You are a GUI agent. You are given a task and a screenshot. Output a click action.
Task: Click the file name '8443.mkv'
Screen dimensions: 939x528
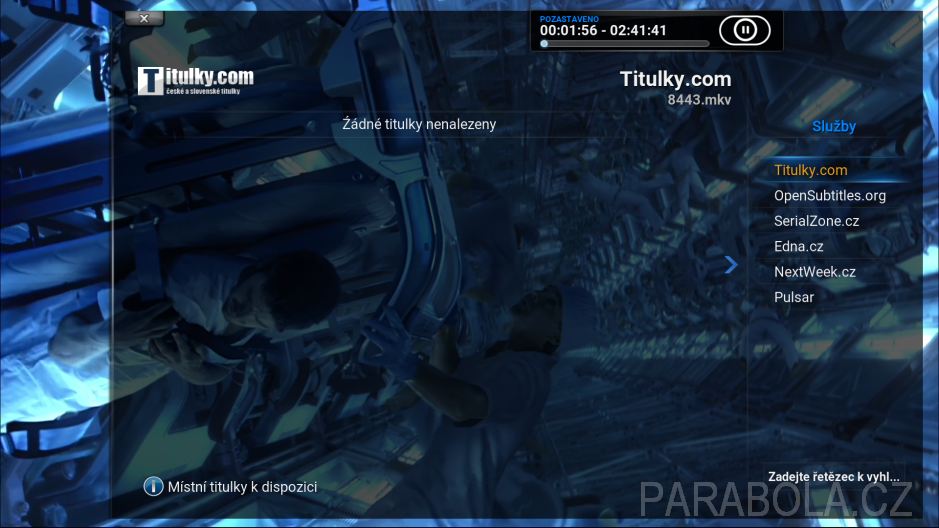(x=699, y=100)
